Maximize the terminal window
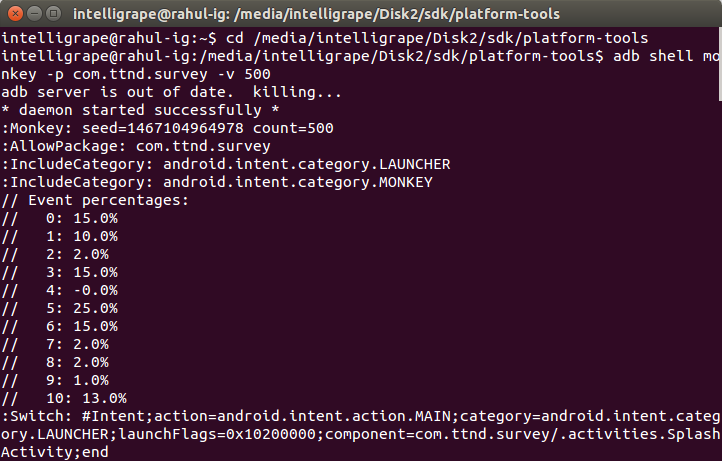Screen dimensions: 722x461 pyautogui.click(x=54, y=14)
